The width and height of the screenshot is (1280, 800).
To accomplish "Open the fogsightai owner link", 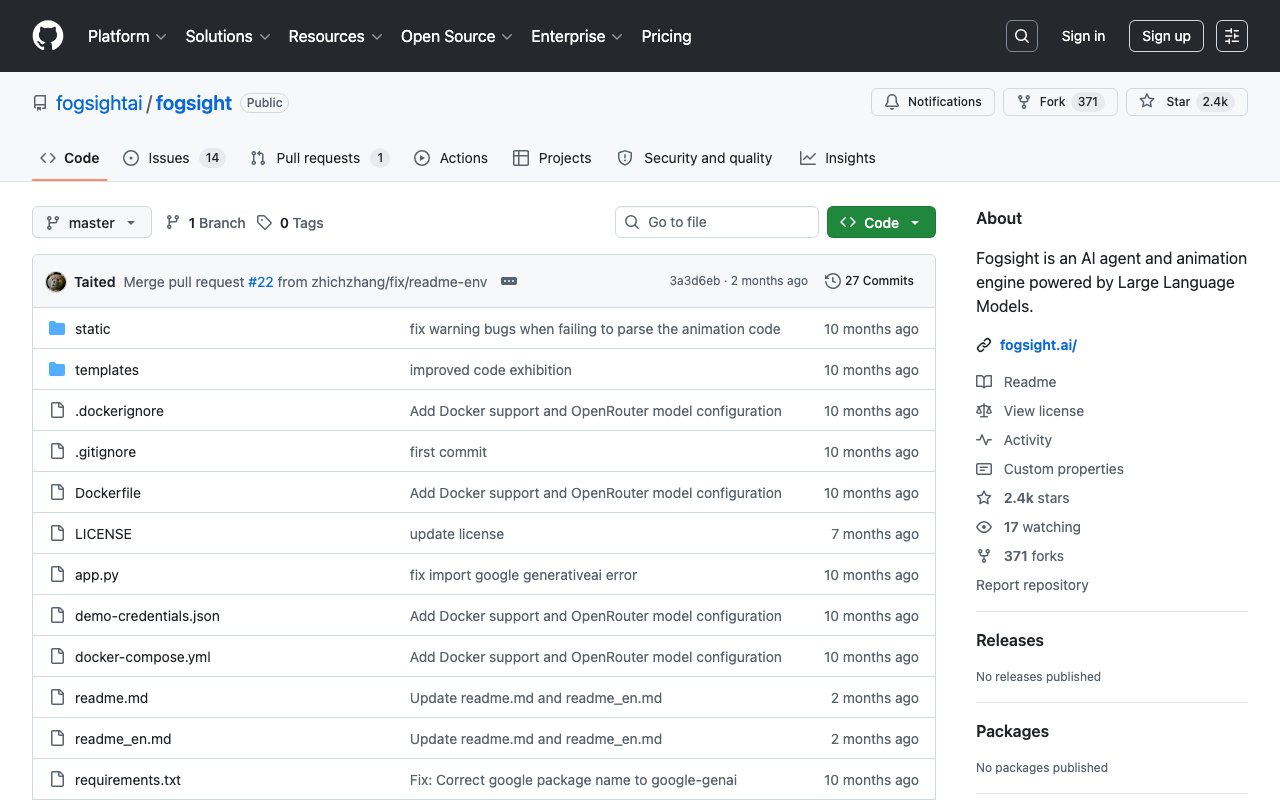I will coord(99,103).
